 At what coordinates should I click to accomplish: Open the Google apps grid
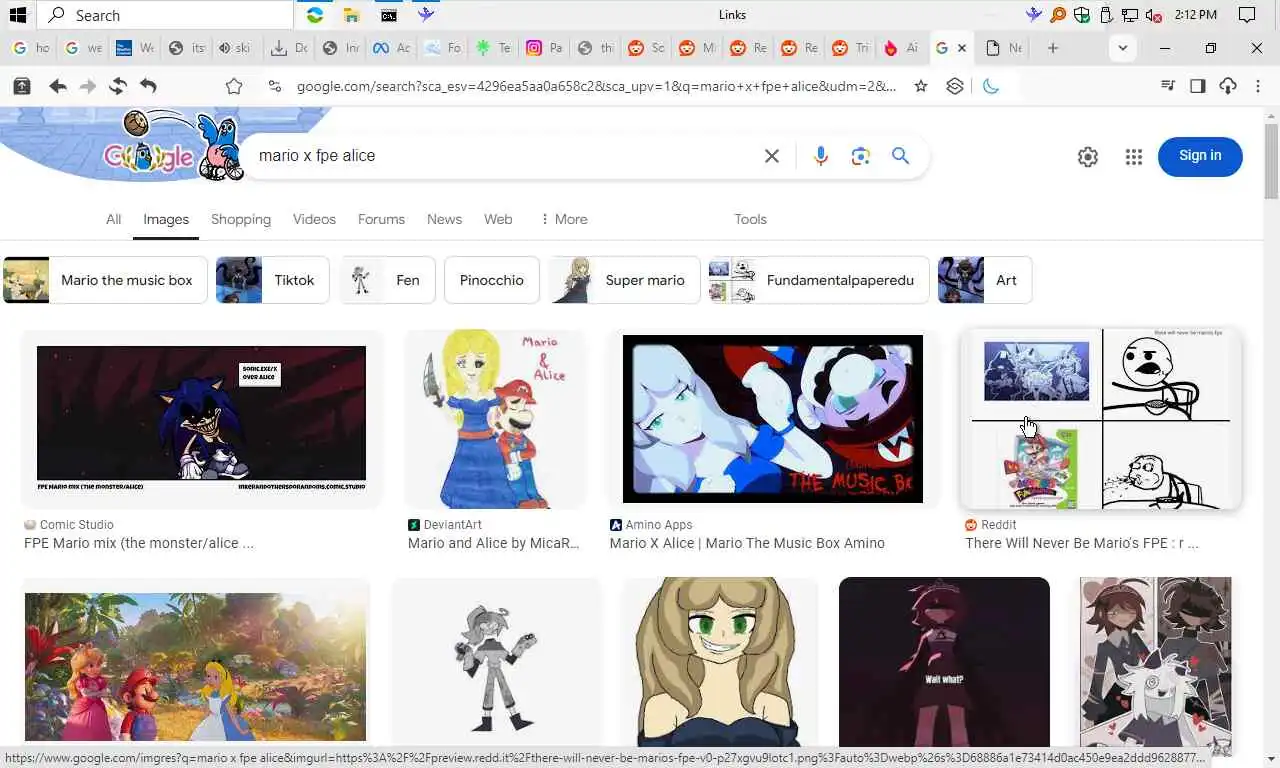(1134, 156)
